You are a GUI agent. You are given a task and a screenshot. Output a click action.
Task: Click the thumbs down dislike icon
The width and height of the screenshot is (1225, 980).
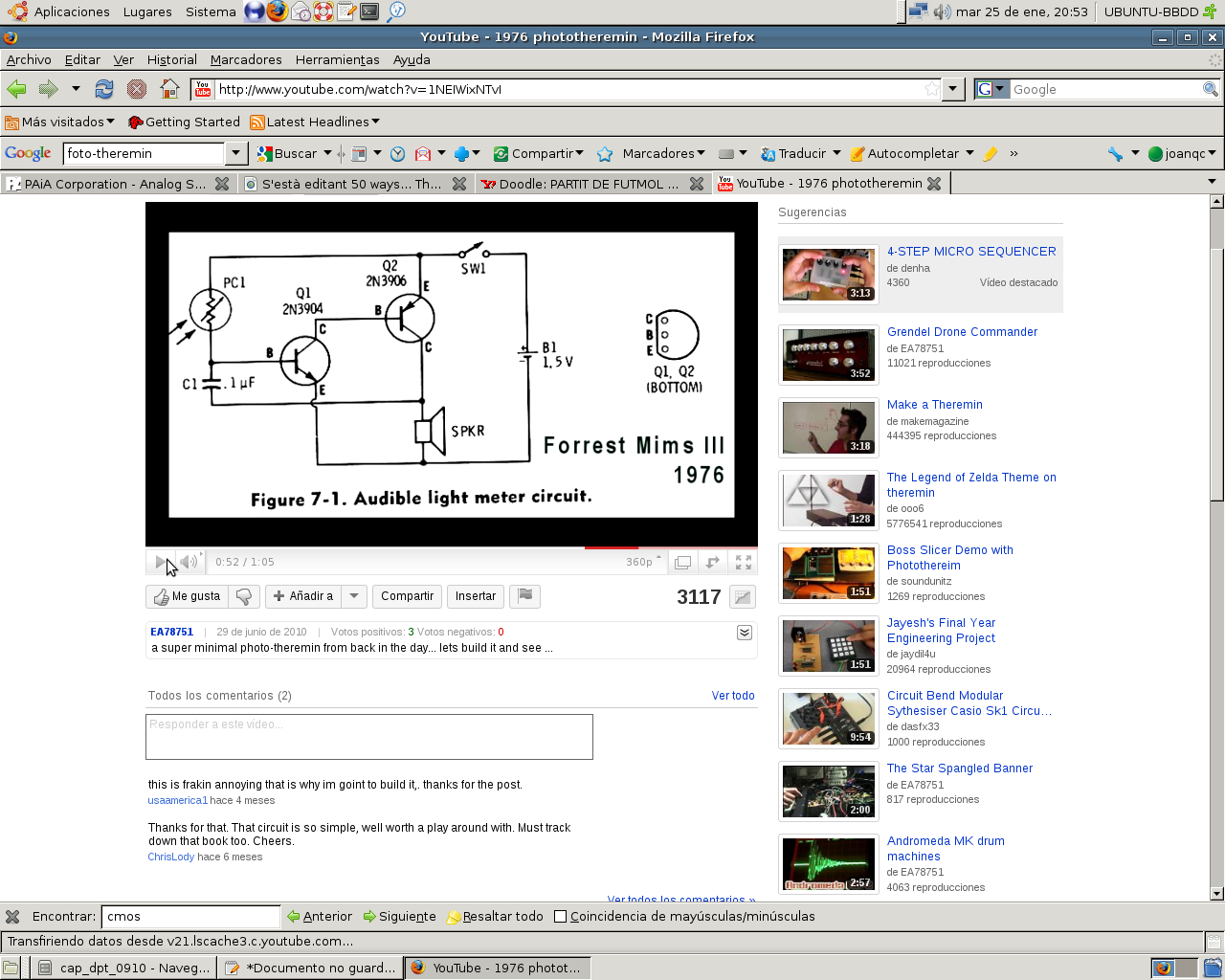click(x=244, y=596)
